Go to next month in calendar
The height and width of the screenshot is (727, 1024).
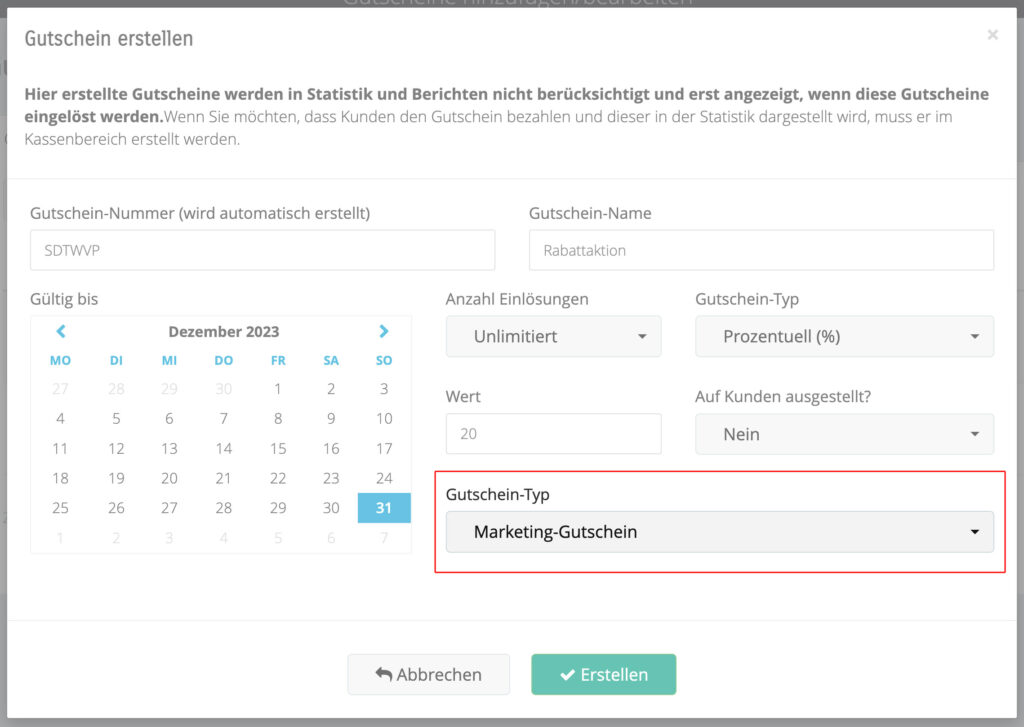coord(384,331)
